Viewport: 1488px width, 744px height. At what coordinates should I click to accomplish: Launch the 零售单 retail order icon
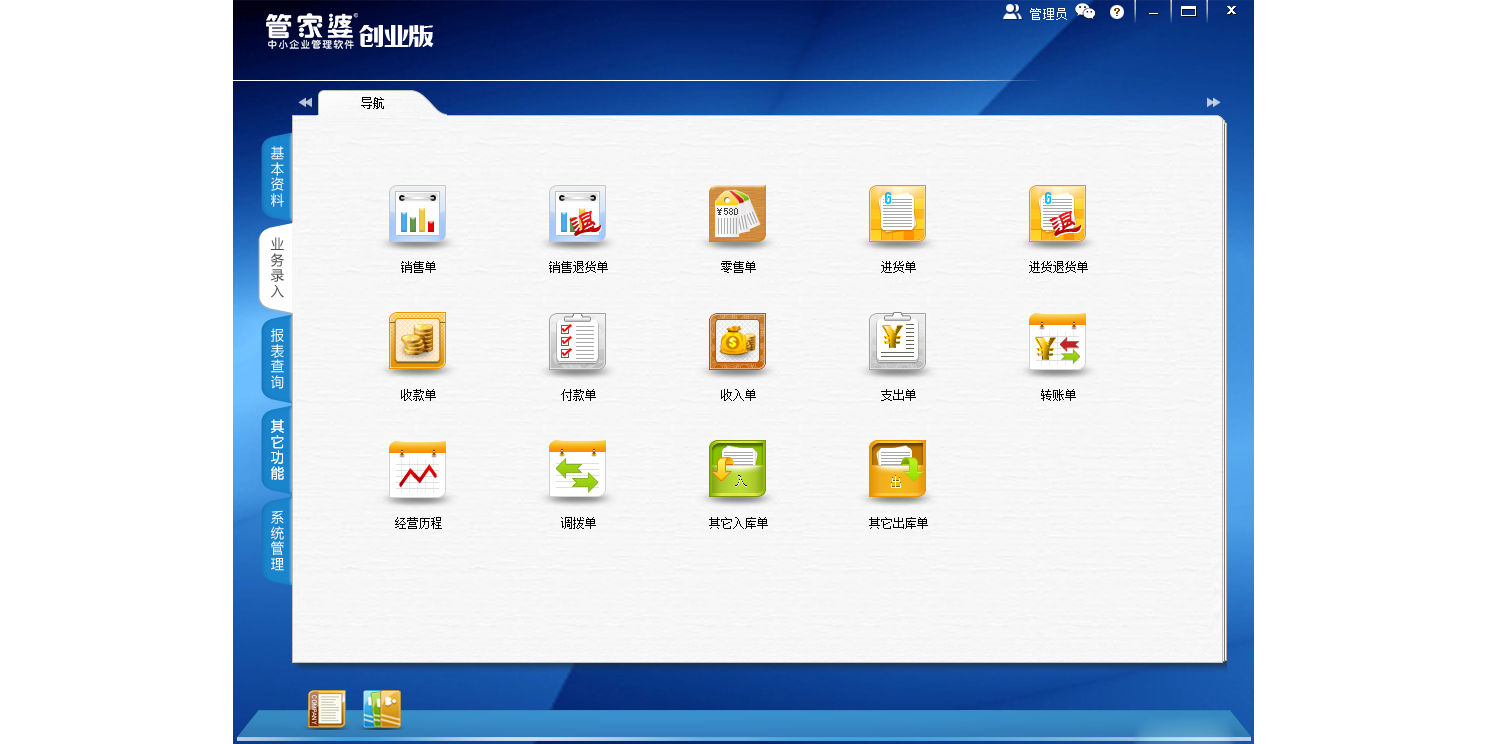[737, 214]
